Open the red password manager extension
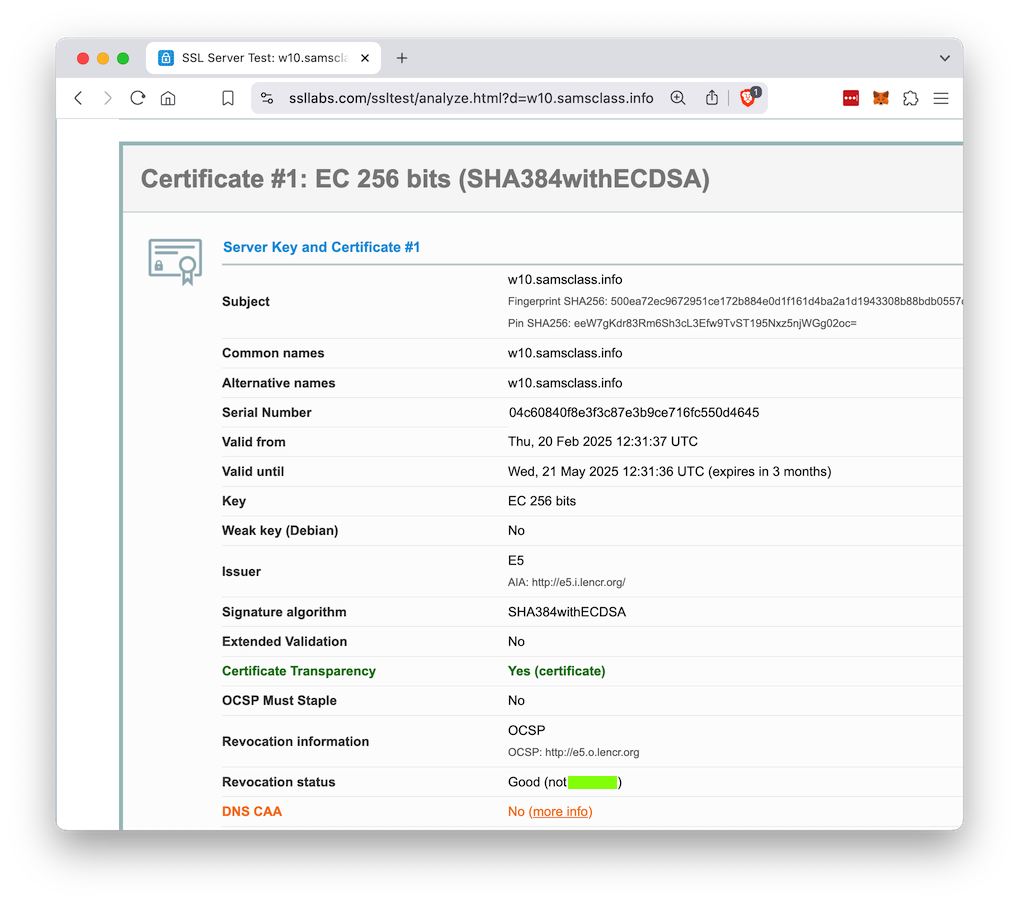Image resolution: width=1019 pixels, height=904 pixels. 851,98
